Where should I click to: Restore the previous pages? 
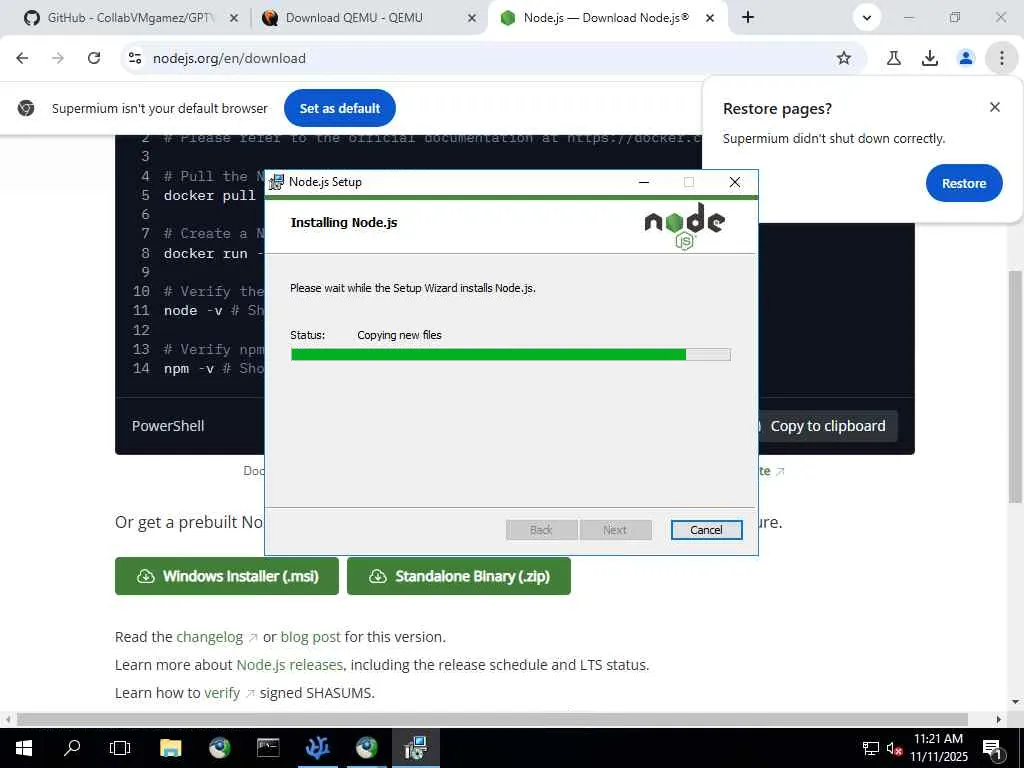point(963,184)
